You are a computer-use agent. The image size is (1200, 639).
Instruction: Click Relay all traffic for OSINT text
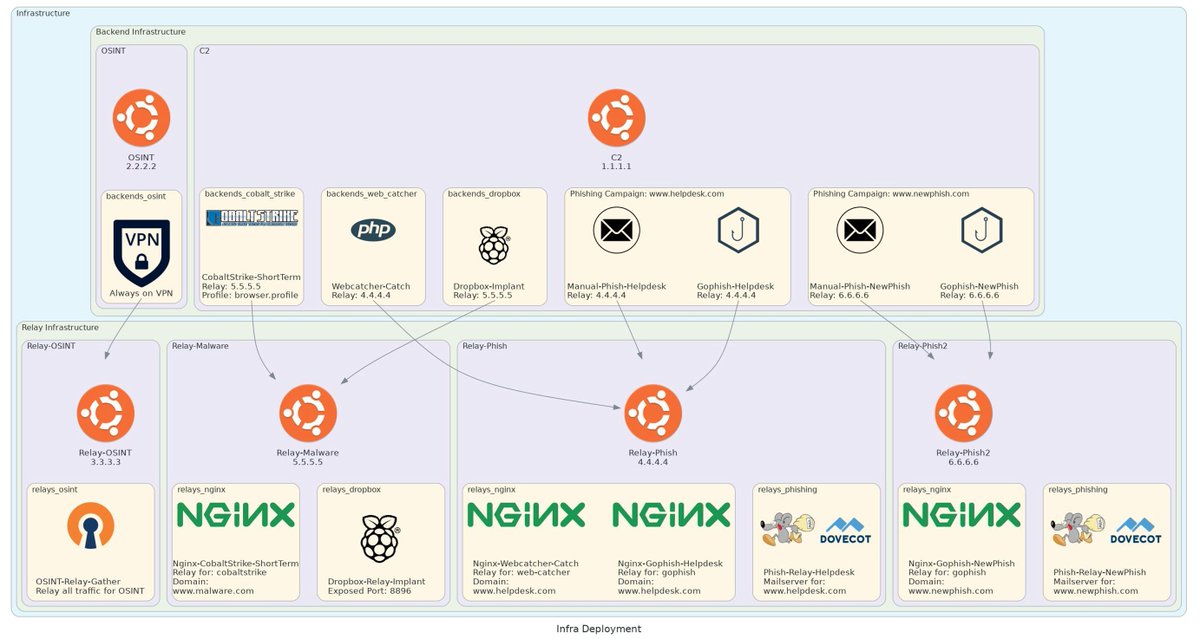click(x=90, y=591)
